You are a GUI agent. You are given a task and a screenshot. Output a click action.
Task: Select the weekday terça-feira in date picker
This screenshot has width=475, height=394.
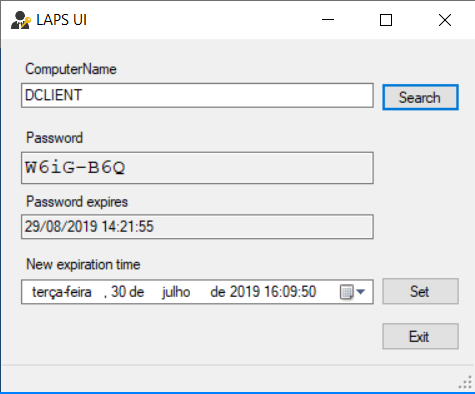[x=62, y=292]
